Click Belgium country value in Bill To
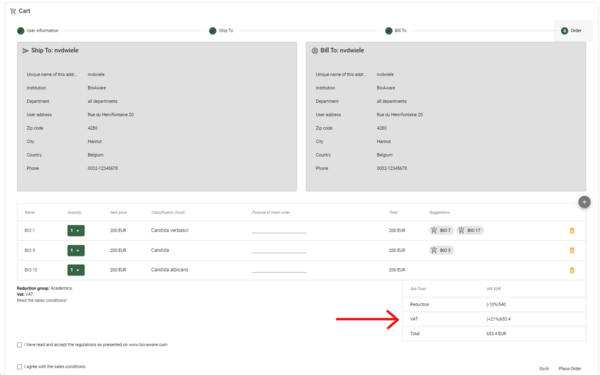 [x=385, y=155]
